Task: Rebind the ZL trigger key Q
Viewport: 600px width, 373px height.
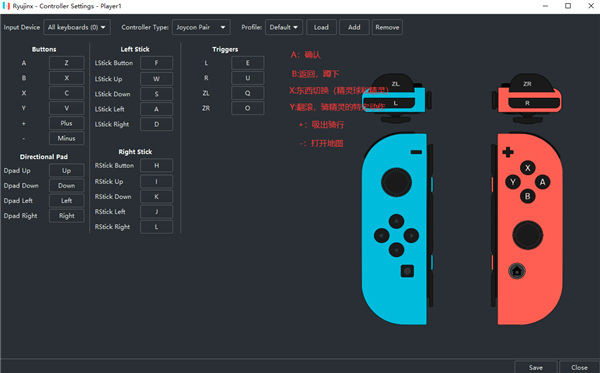Action: (248, 93)
